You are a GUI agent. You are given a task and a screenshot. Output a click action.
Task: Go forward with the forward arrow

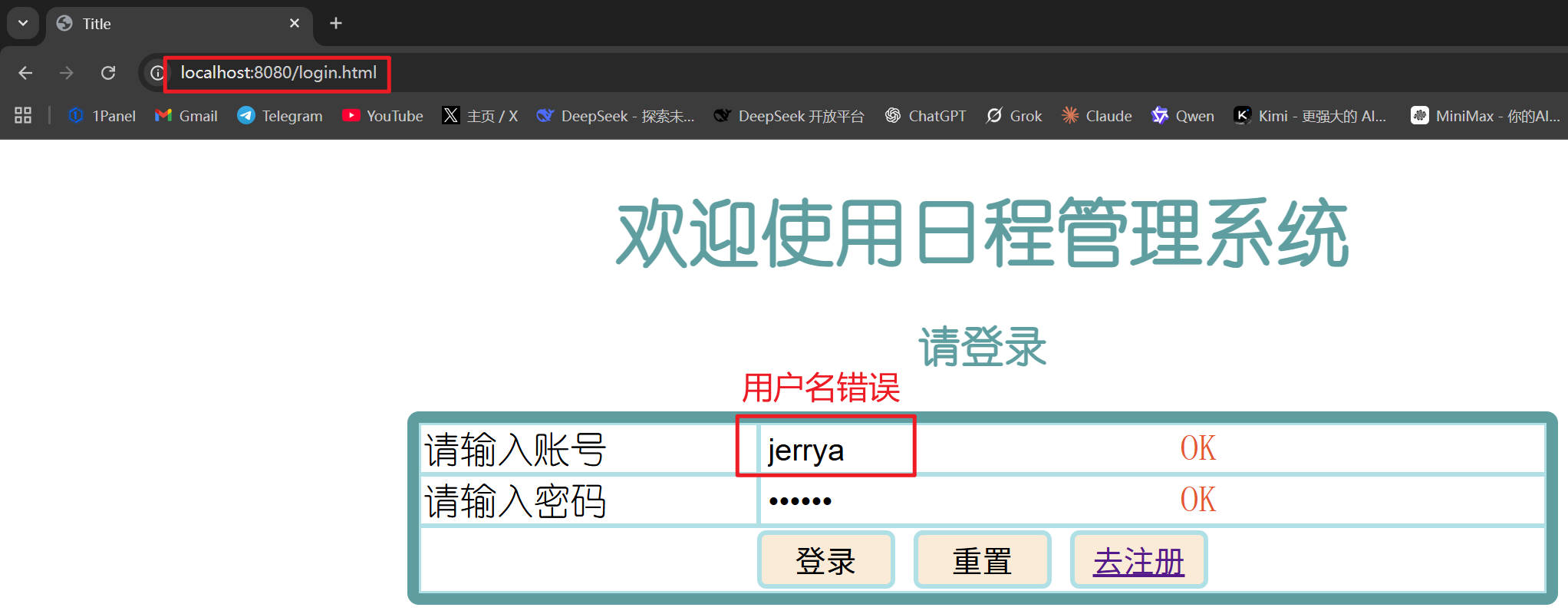tap(67, 73)
